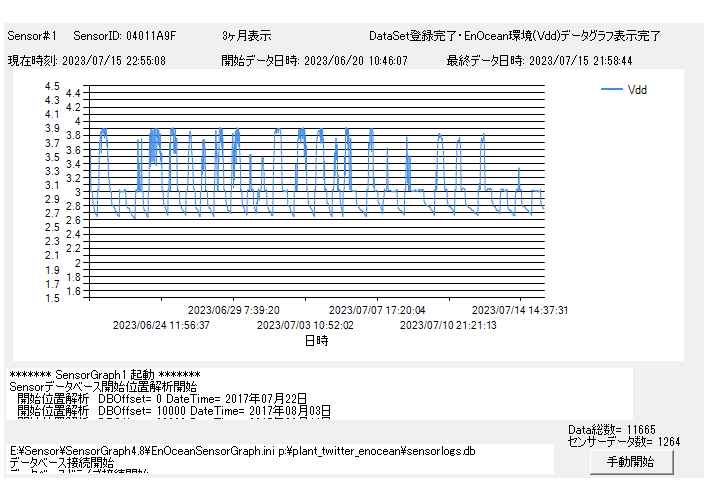Click the 3ヶ月表示 display period label
The width and height of the screenshot is (708, 482).
coord(247,36)
